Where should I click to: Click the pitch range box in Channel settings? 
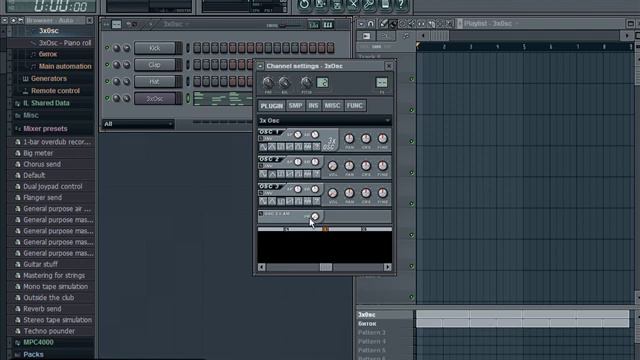(x=322, y=83)
